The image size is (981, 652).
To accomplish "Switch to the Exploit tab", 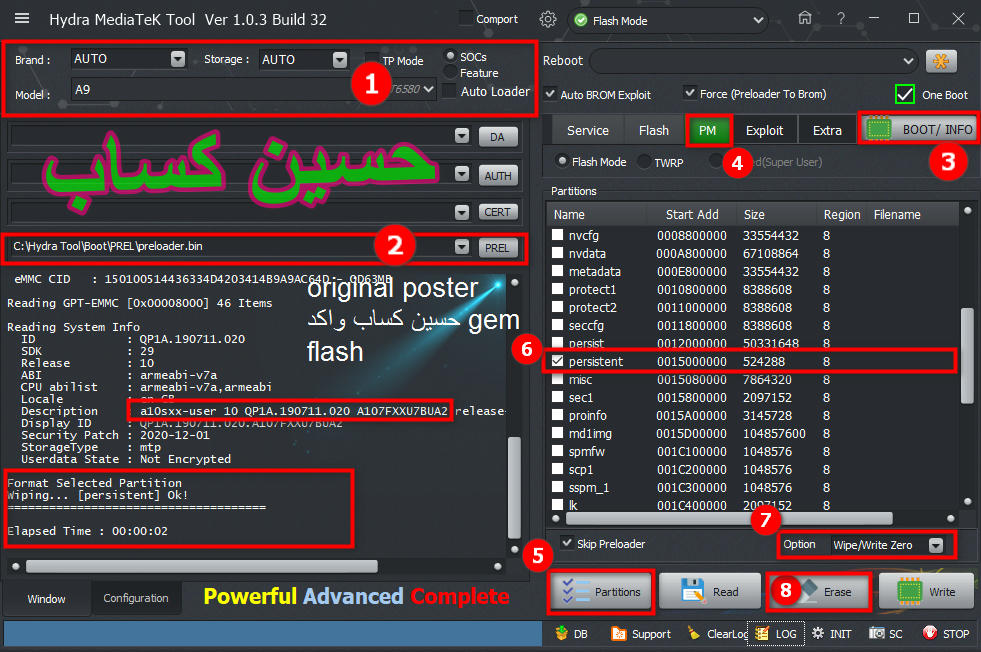I will pos(765,130).
